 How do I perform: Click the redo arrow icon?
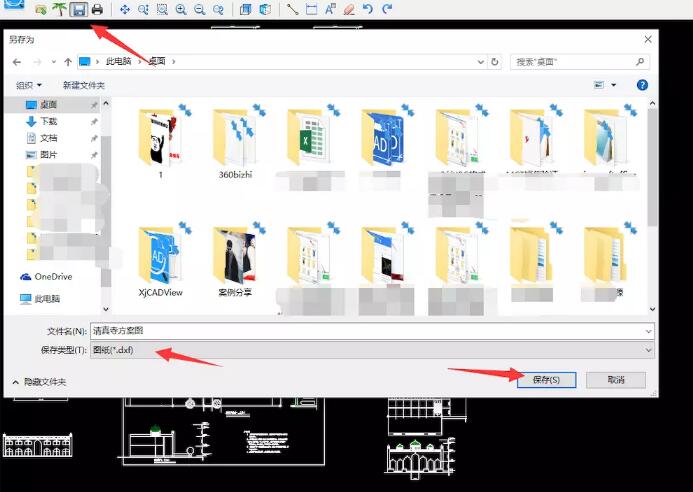[387, 9]
